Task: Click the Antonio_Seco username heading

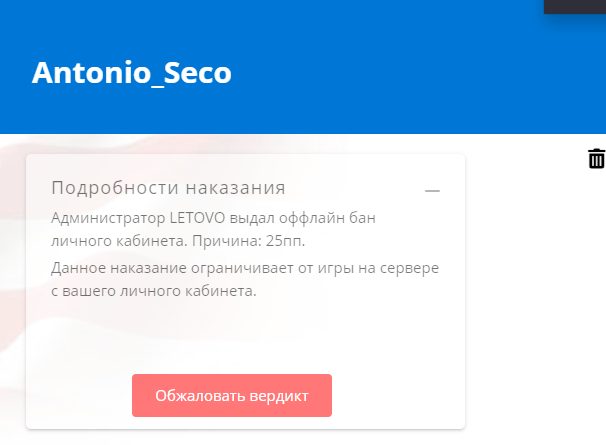Action: 131,73
